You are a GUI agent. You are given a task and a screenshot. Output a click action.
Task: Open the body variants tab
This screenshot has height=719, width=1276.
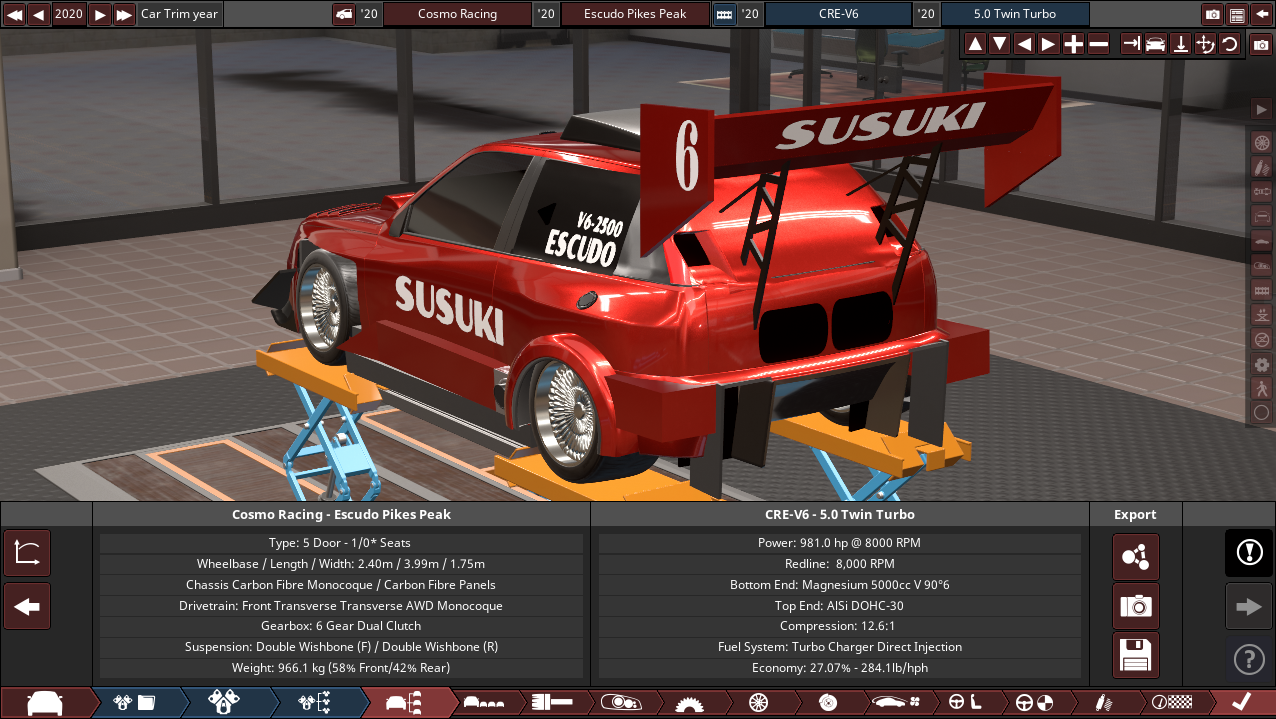tap(486, 703)
